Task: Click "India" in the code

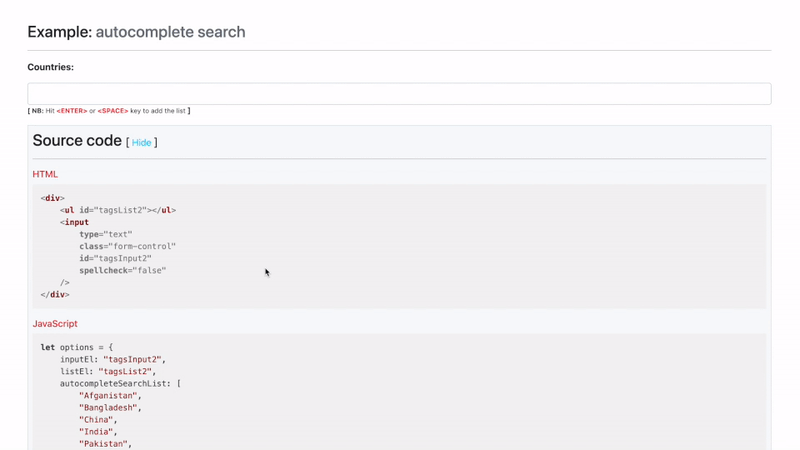Action: [x=96, y=432]
